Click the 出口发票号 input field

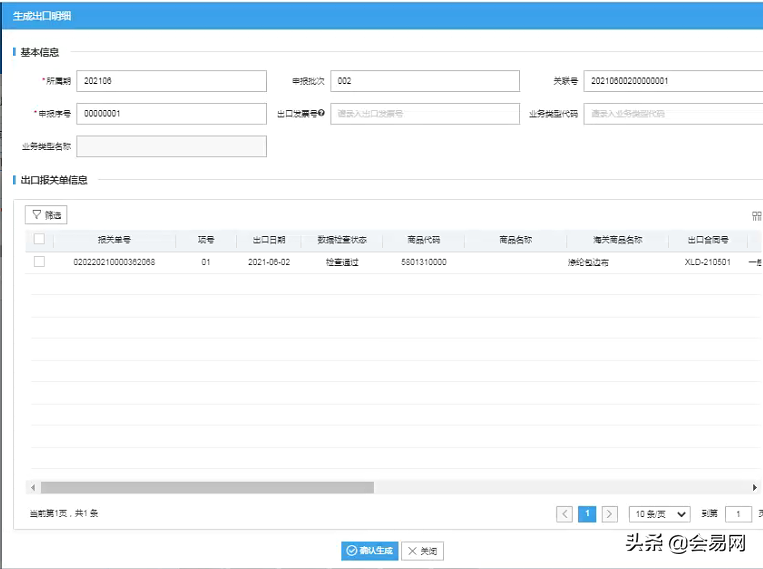point(425,114)
